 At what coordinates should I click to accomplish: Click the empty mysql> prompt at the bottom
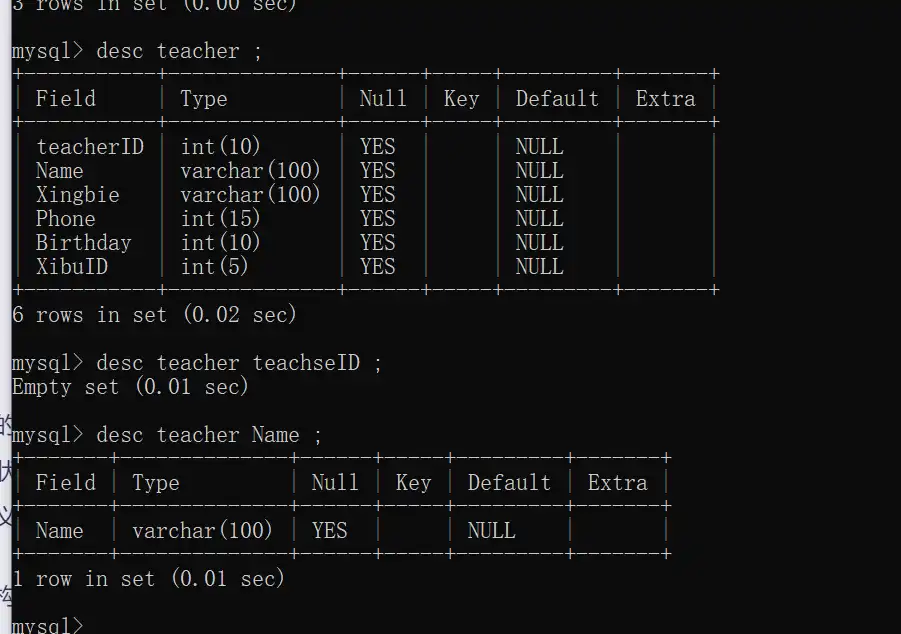pyautogui.click(x=48, y=625)
